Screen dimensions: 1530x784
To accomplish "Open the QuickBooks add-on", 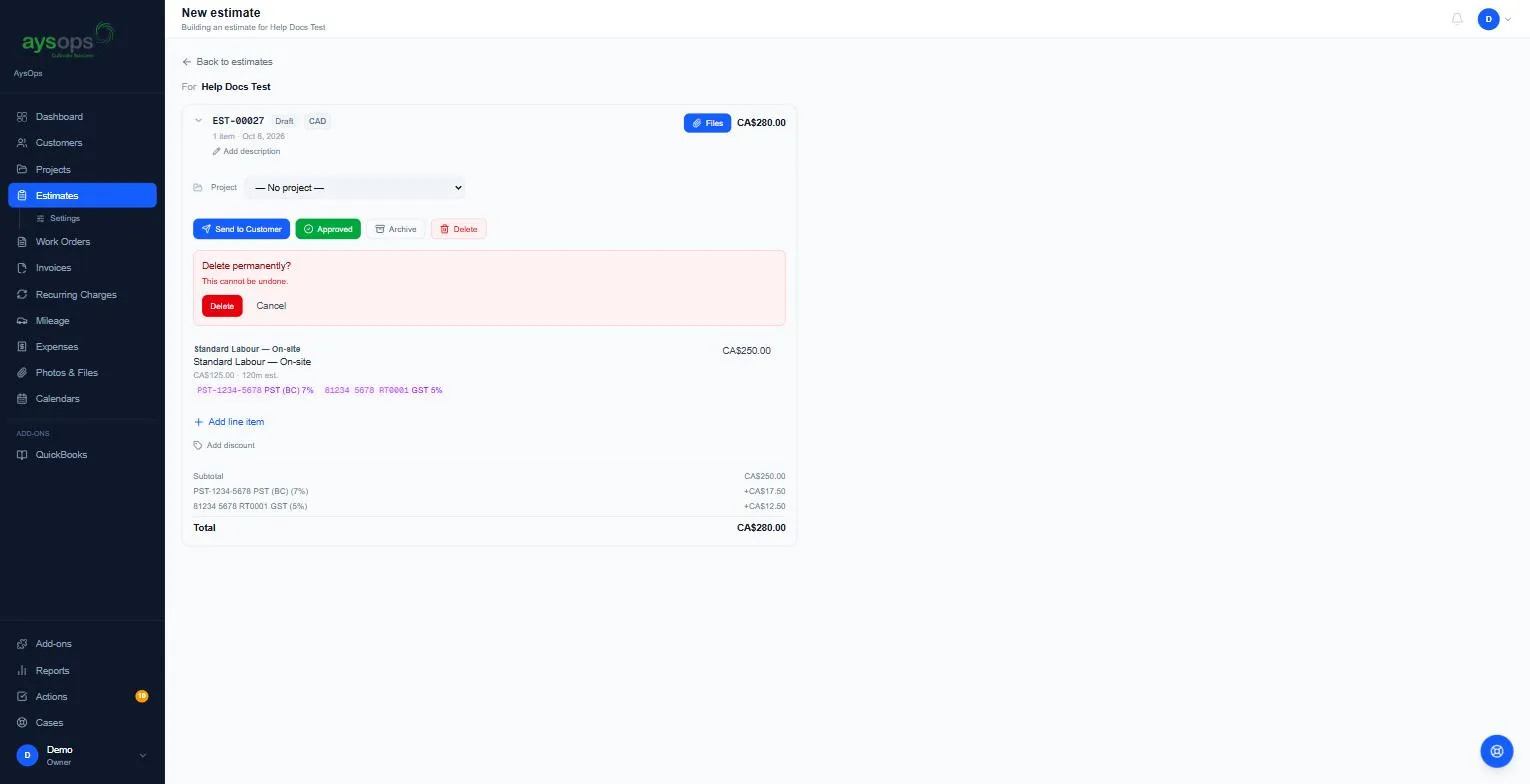I will (82, 455).
